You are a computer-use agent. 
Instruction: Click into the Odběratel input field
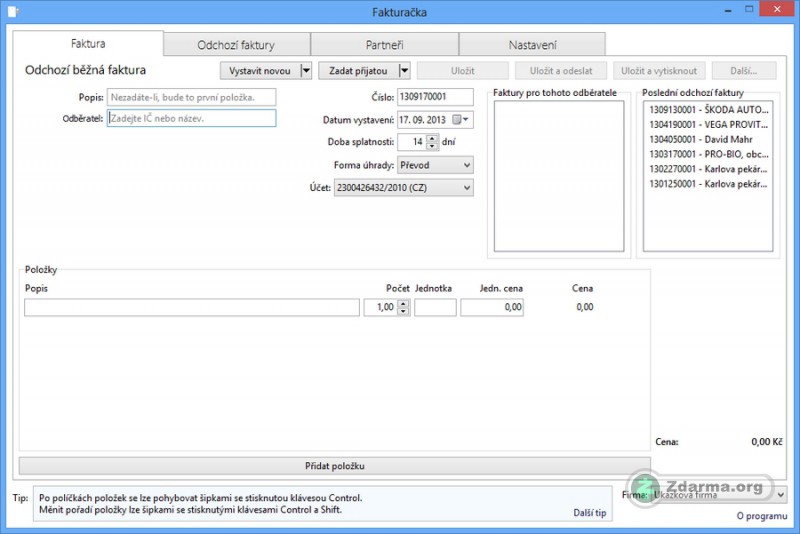191,118
